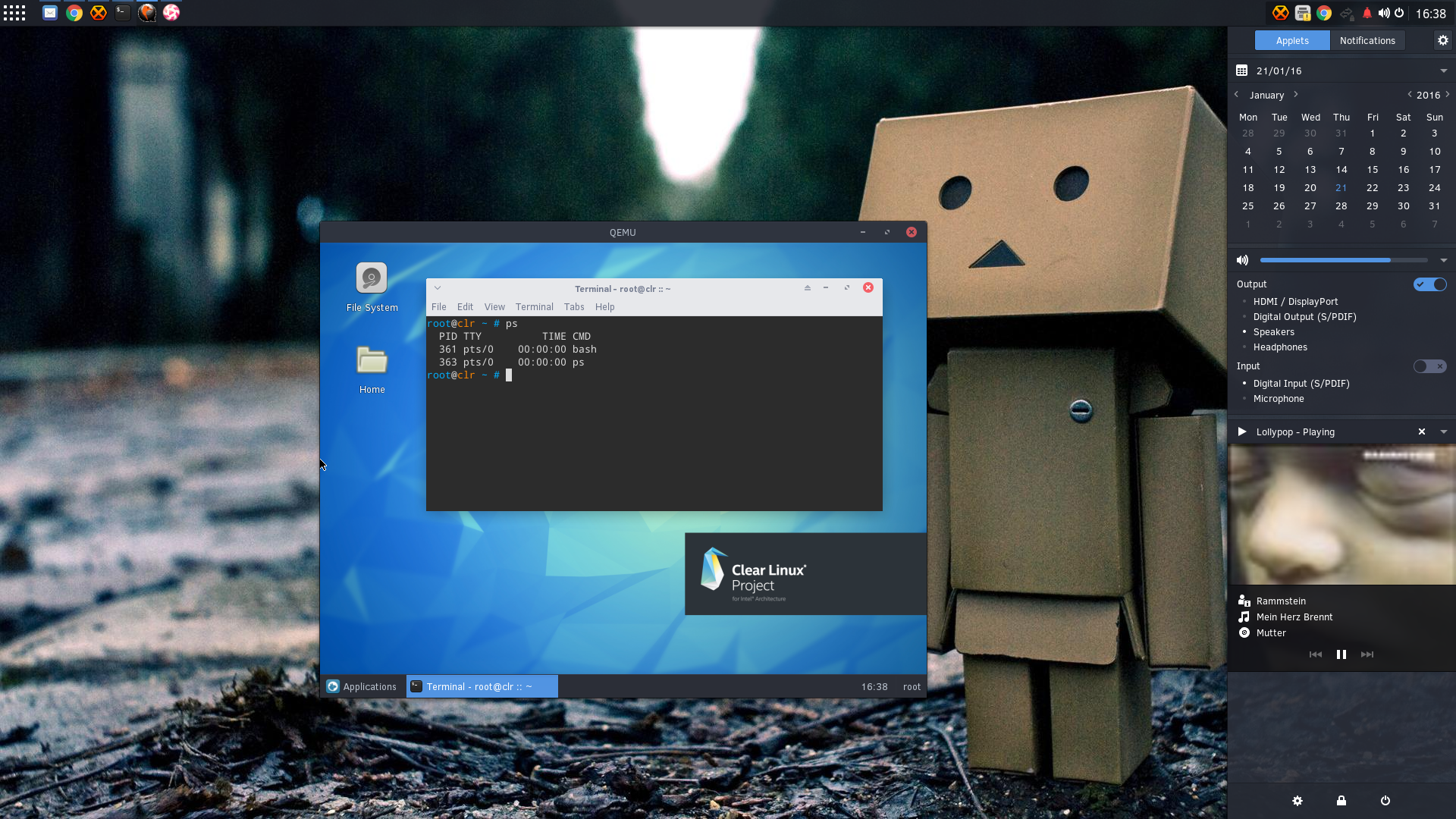Open the Applications menu in the QEMU panel
The width and height of the screenshot is (1456, 819).
click(x=362, y=687)
